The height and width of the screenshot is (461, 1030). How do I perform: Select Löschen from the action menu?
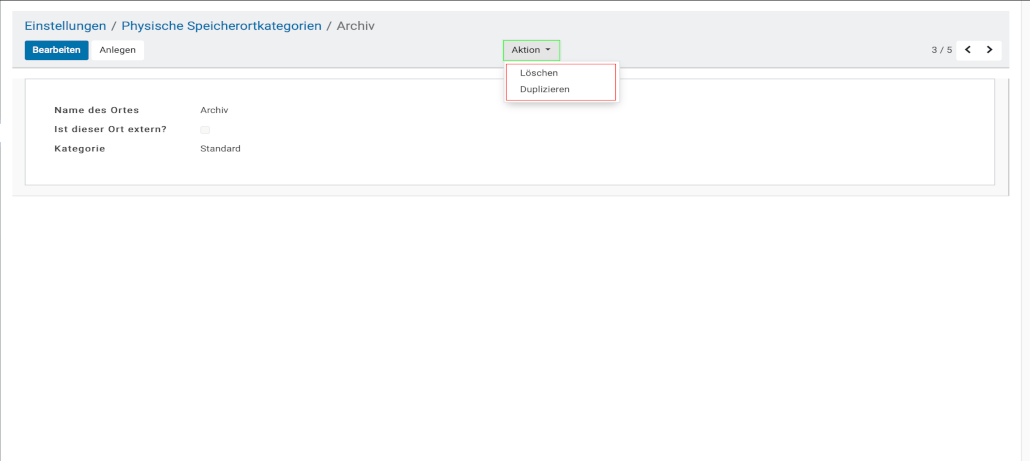539,73
